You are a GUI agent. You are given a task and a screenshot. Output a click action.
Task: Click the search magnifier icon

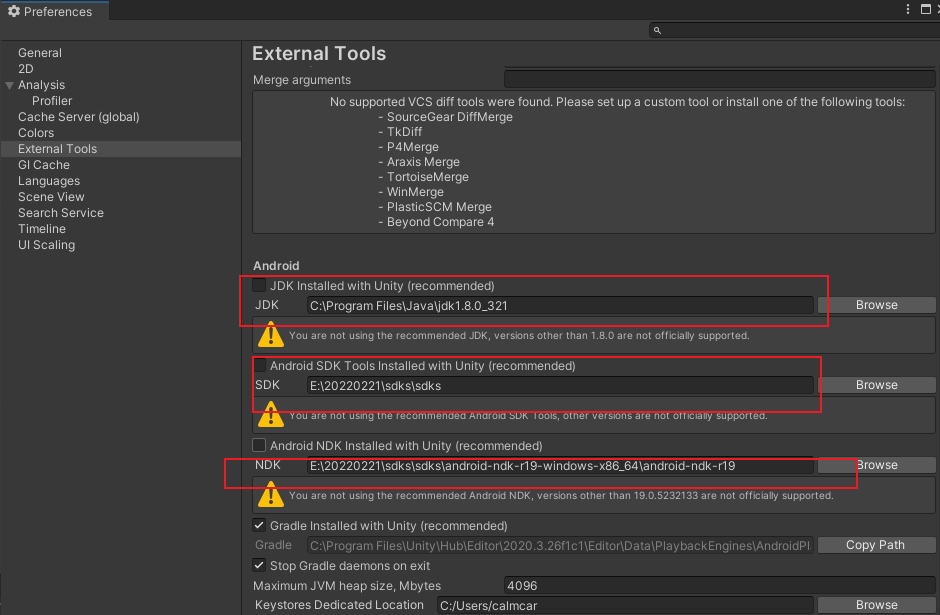(657, 30)
